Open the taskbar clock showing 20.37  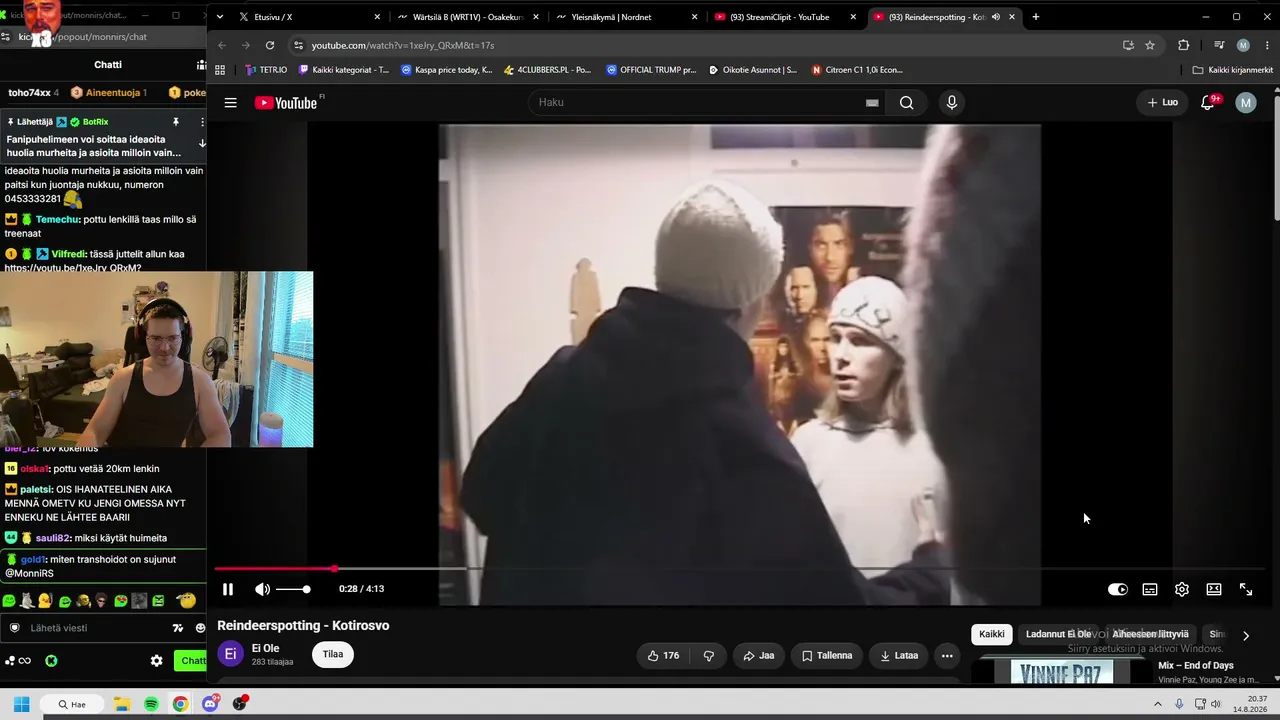coord(1249,704)
